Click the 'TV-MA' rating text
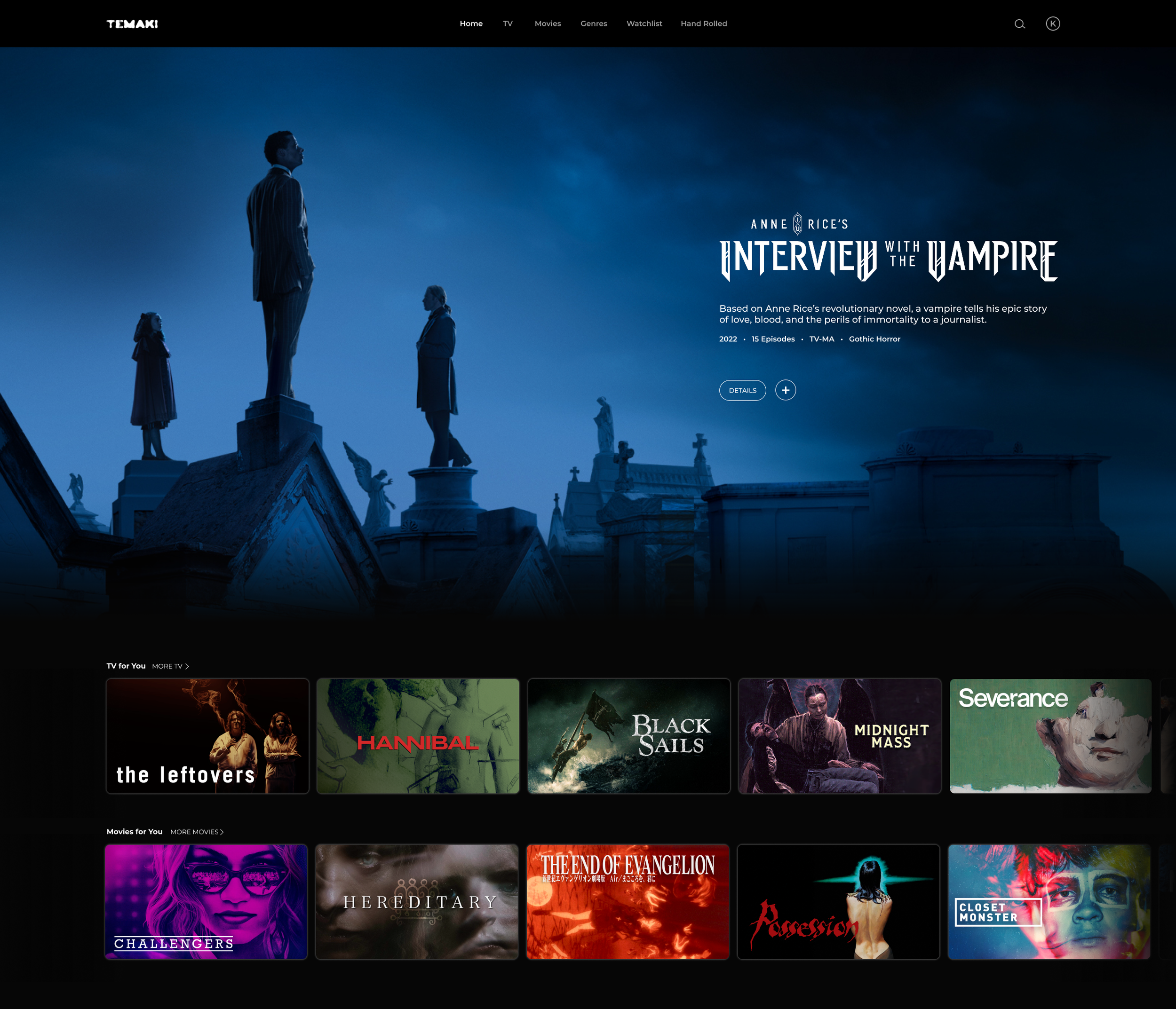1176x1009 pixels. tap(822, 339)
